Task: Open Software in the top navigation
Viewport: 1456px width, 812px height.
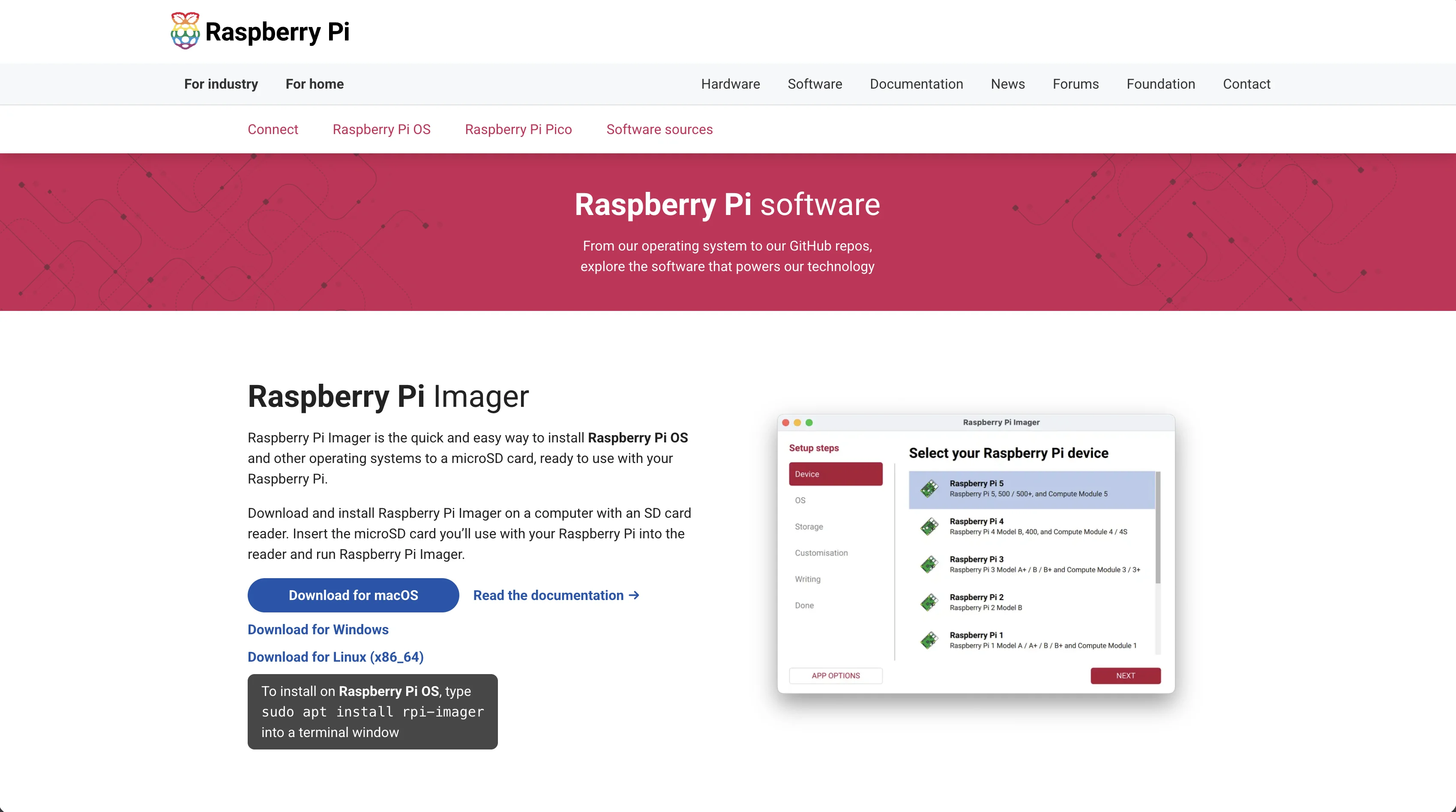Action: click(x=815, y=84)
